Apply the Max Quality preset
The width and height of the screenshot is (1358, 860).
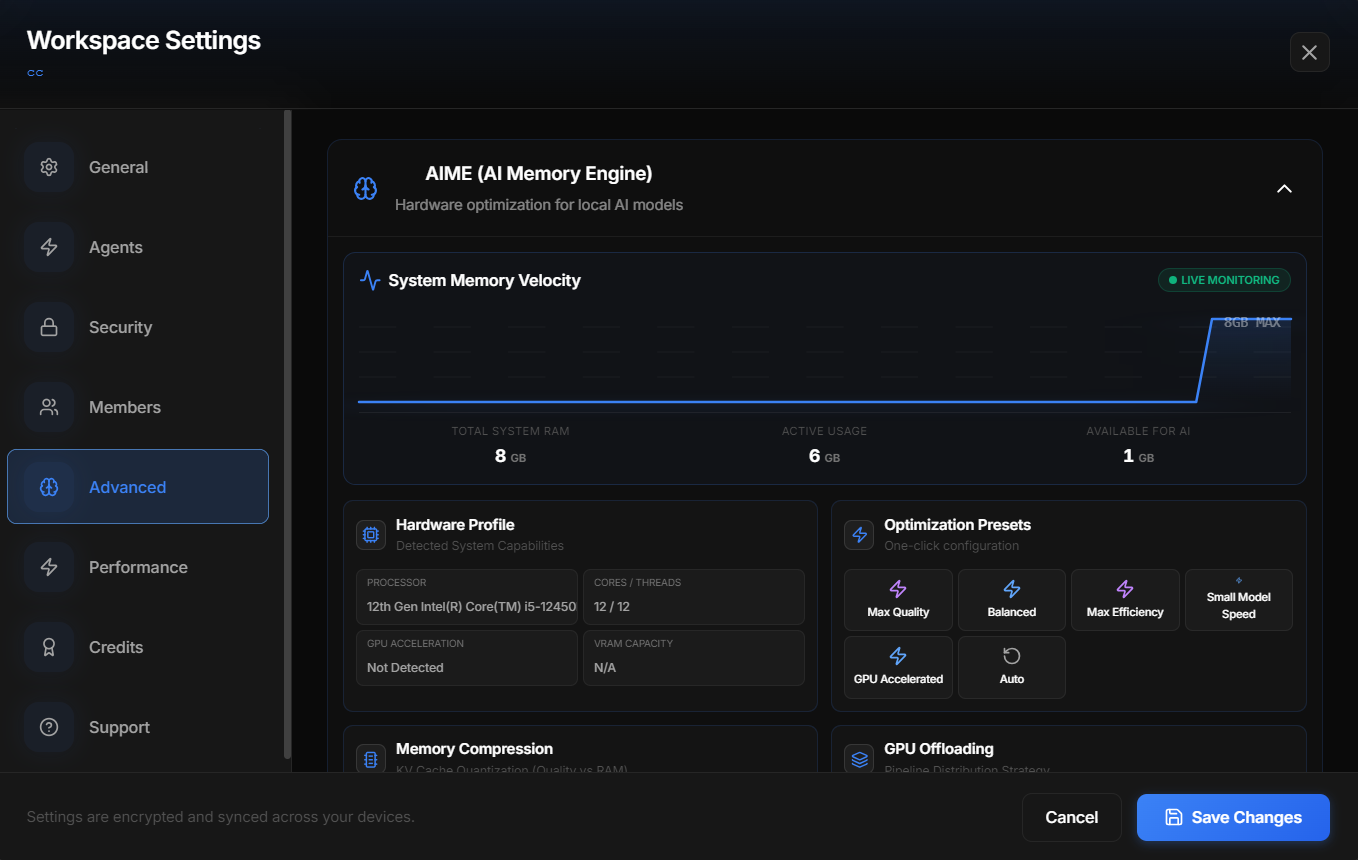coord(898,600)
